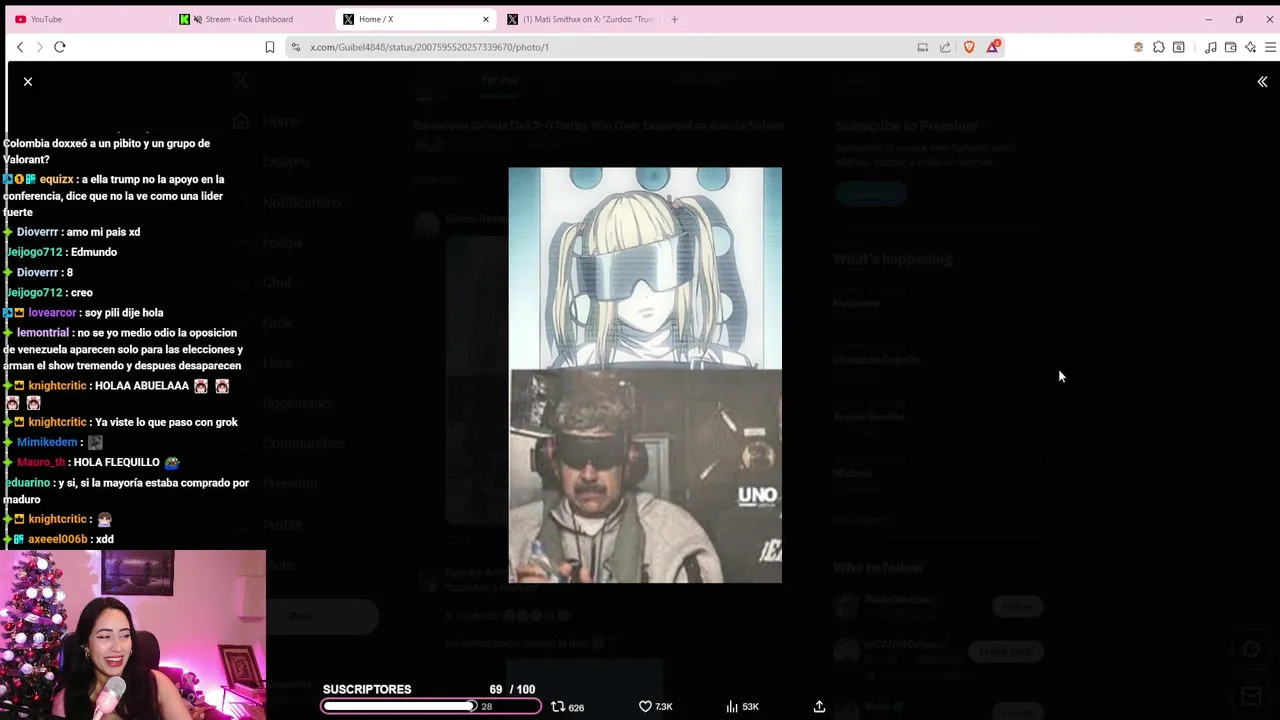This screenshot has width=1280, height=720.
Task: Click chat username Mimikedem
Action: click(x=47, y=442)
